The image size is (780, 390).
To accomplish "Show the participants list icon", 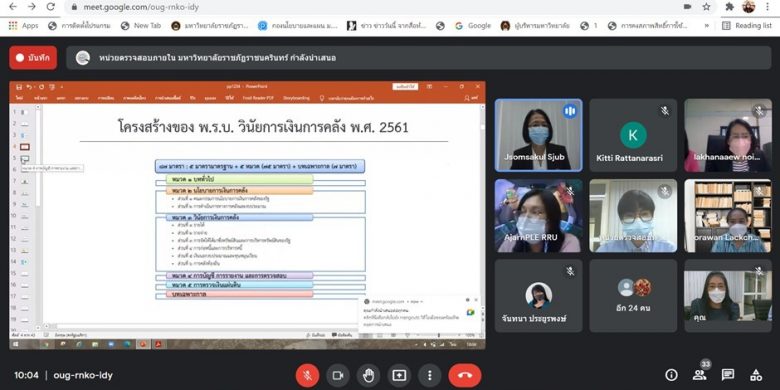I will pyautogui.click(x=699, y=375).
